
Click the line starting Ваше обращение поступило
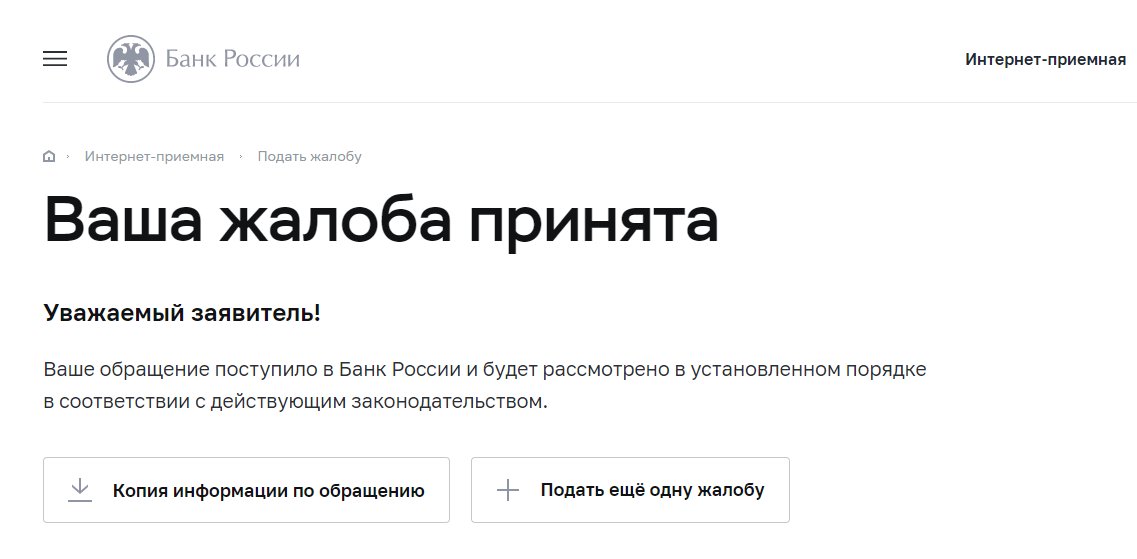click(x=485, y=369)
